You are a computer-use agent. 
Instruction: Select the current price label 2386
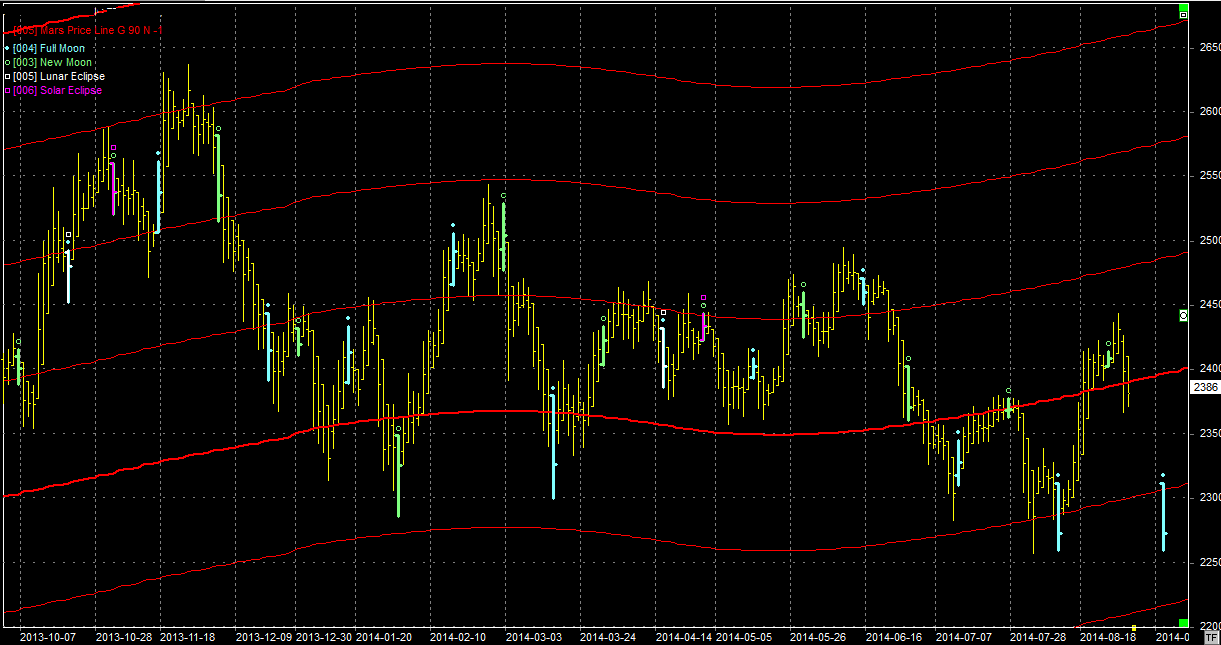click(1206, 386)
